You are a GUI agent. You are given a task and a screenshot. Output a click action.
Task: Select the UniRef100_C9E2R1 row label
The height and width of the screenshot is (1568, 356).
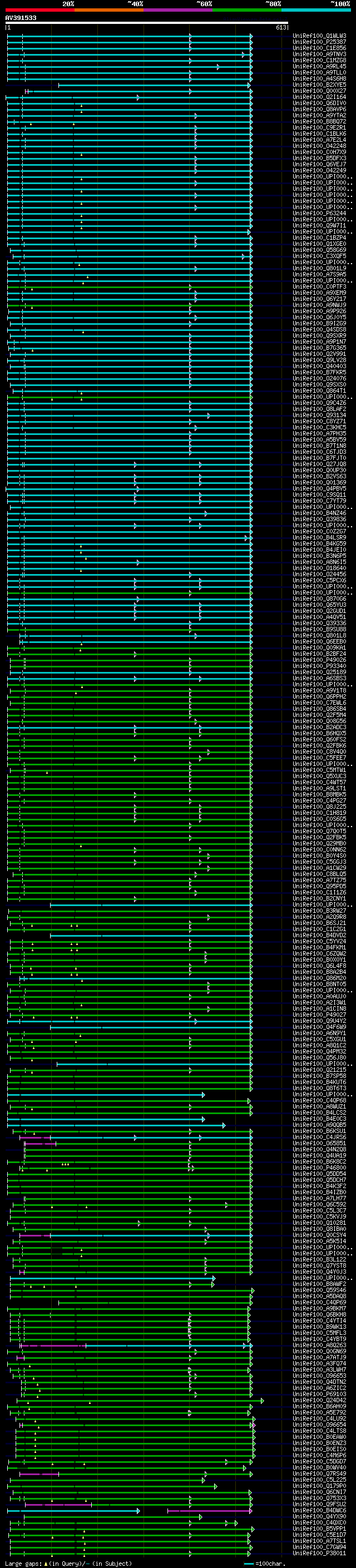click(x=319, y=128)
